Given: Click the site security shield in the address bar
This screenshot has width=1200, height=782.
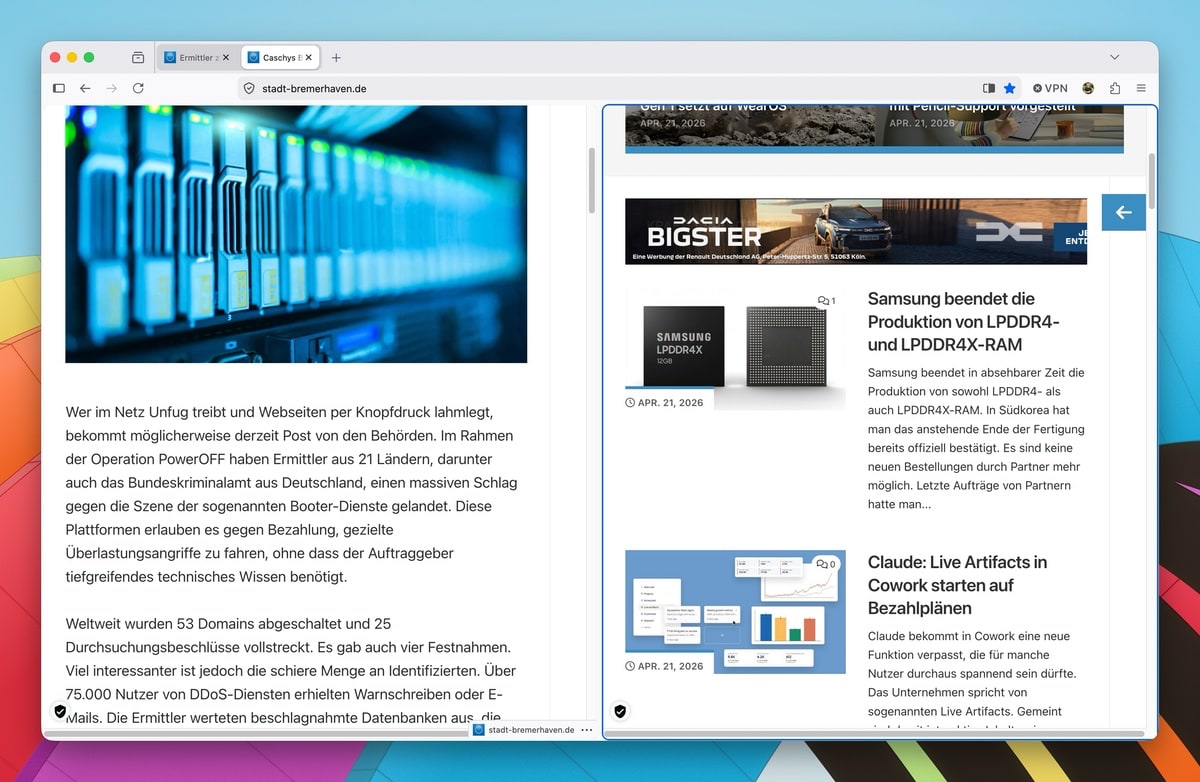Looking at the screenshot, I should [x=249, y=88].
